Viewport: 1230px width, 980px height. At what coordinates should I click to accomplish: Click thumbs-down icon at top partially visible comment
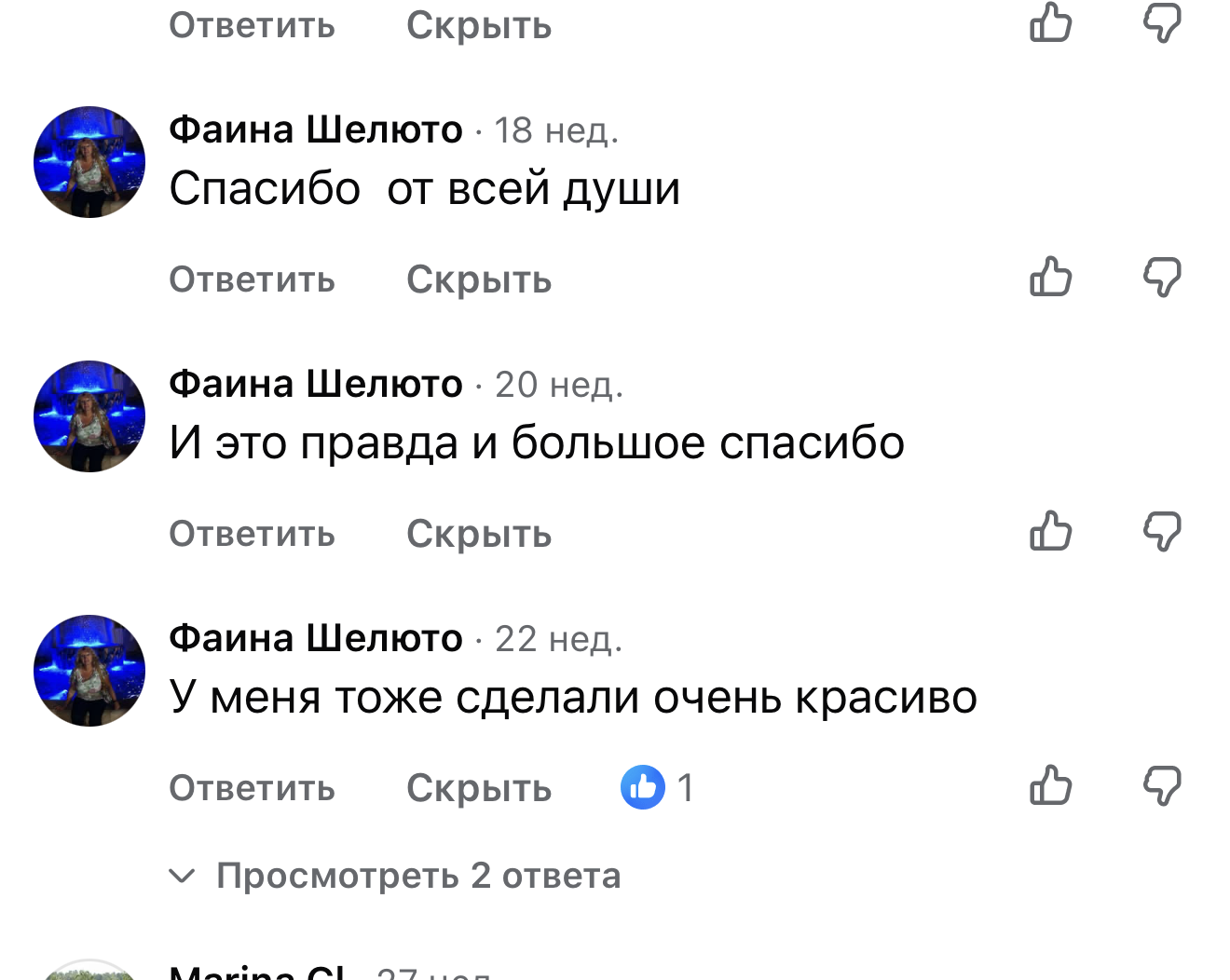[x=1162, y=22]
